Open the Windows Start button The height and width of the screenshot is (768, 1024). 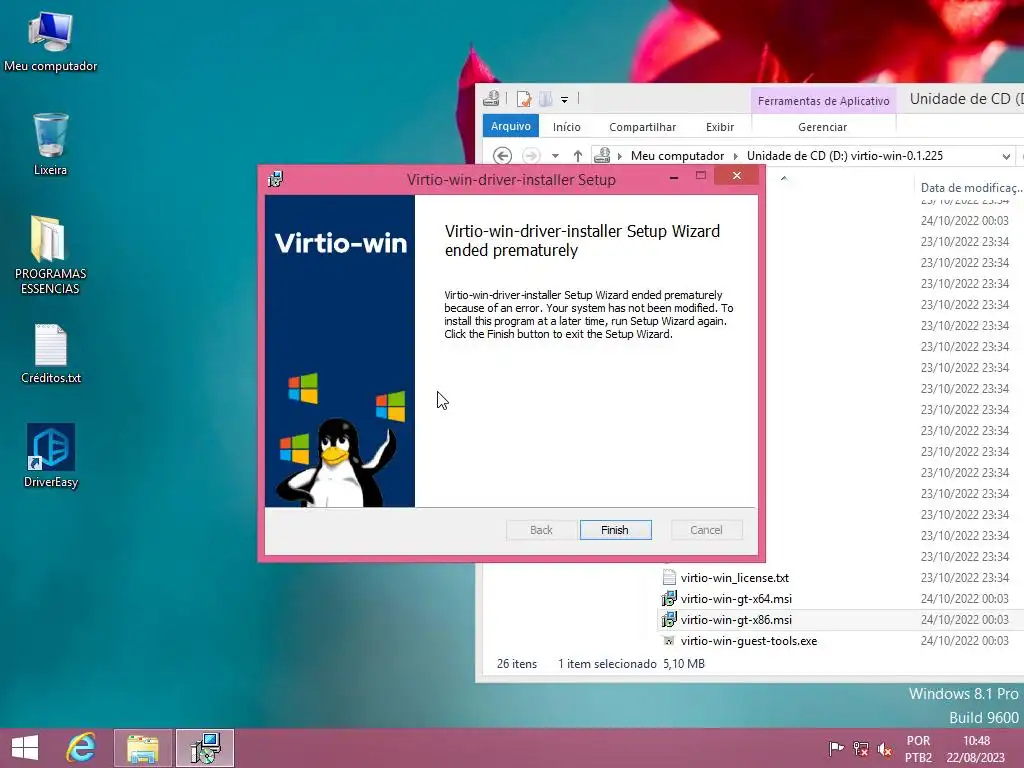coord(25,748)
